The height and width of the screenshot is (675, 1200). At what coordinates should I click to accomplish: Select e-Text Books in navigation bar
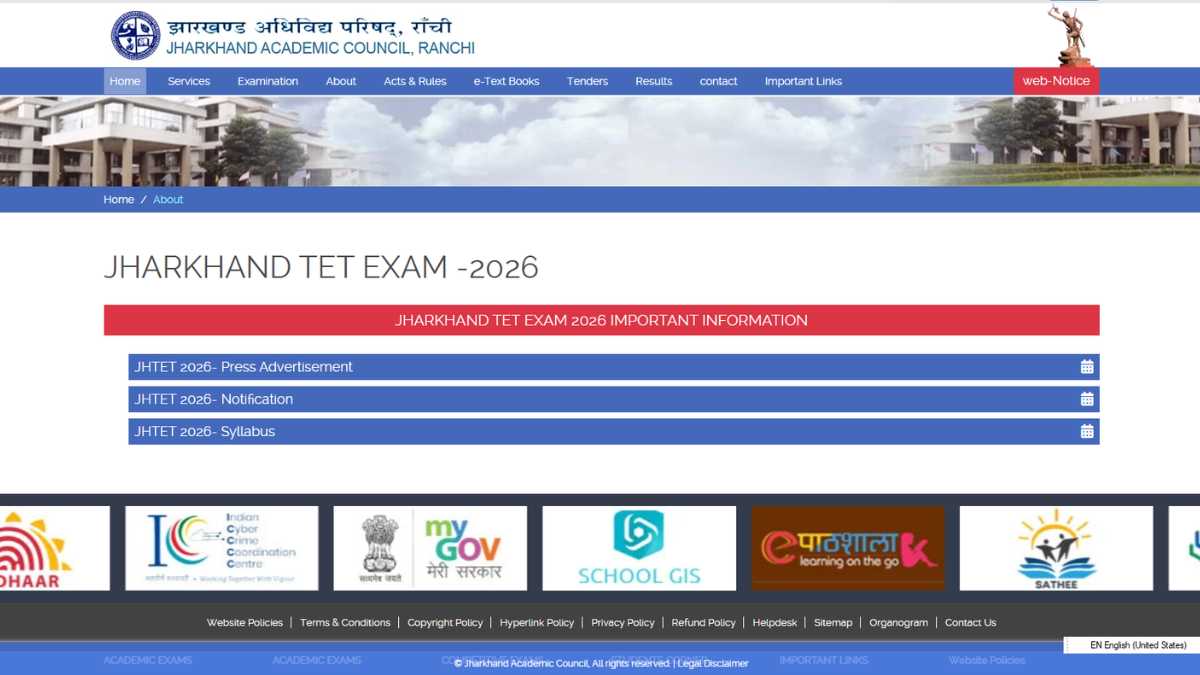point(506,82)
